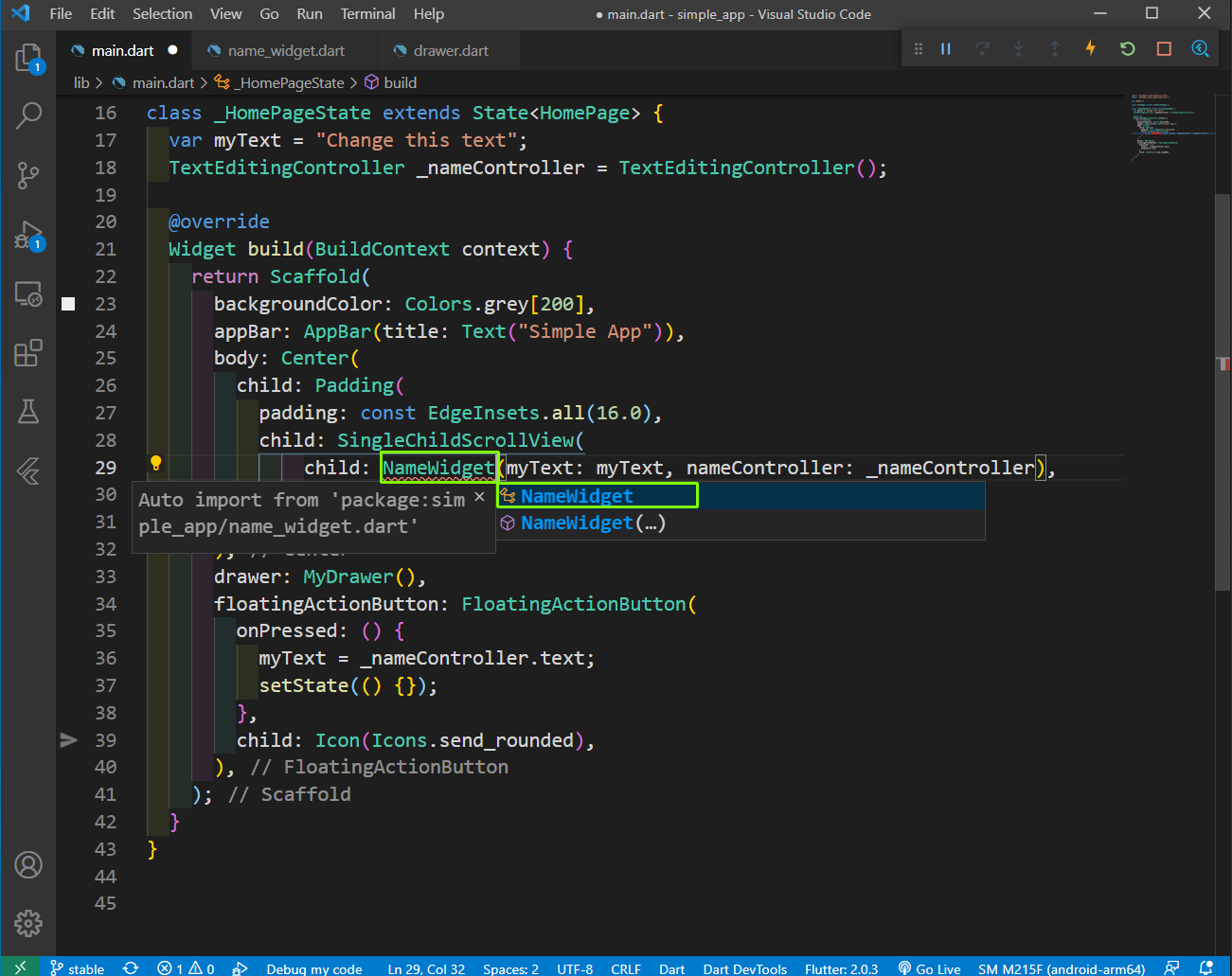The height and width of the screenshot is (976, 1232).
Task: Stop the debug session
Action: coord(1164,49)
